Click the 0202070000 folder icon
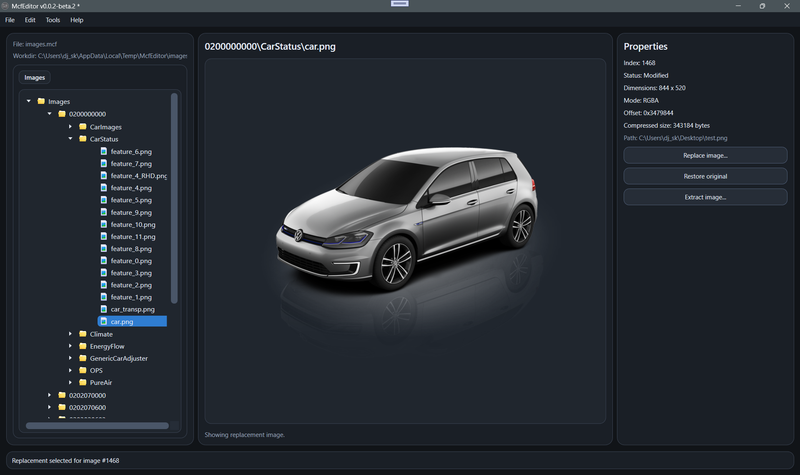The width and height of the screenshot is (800, 475). [x=62, y=395]
